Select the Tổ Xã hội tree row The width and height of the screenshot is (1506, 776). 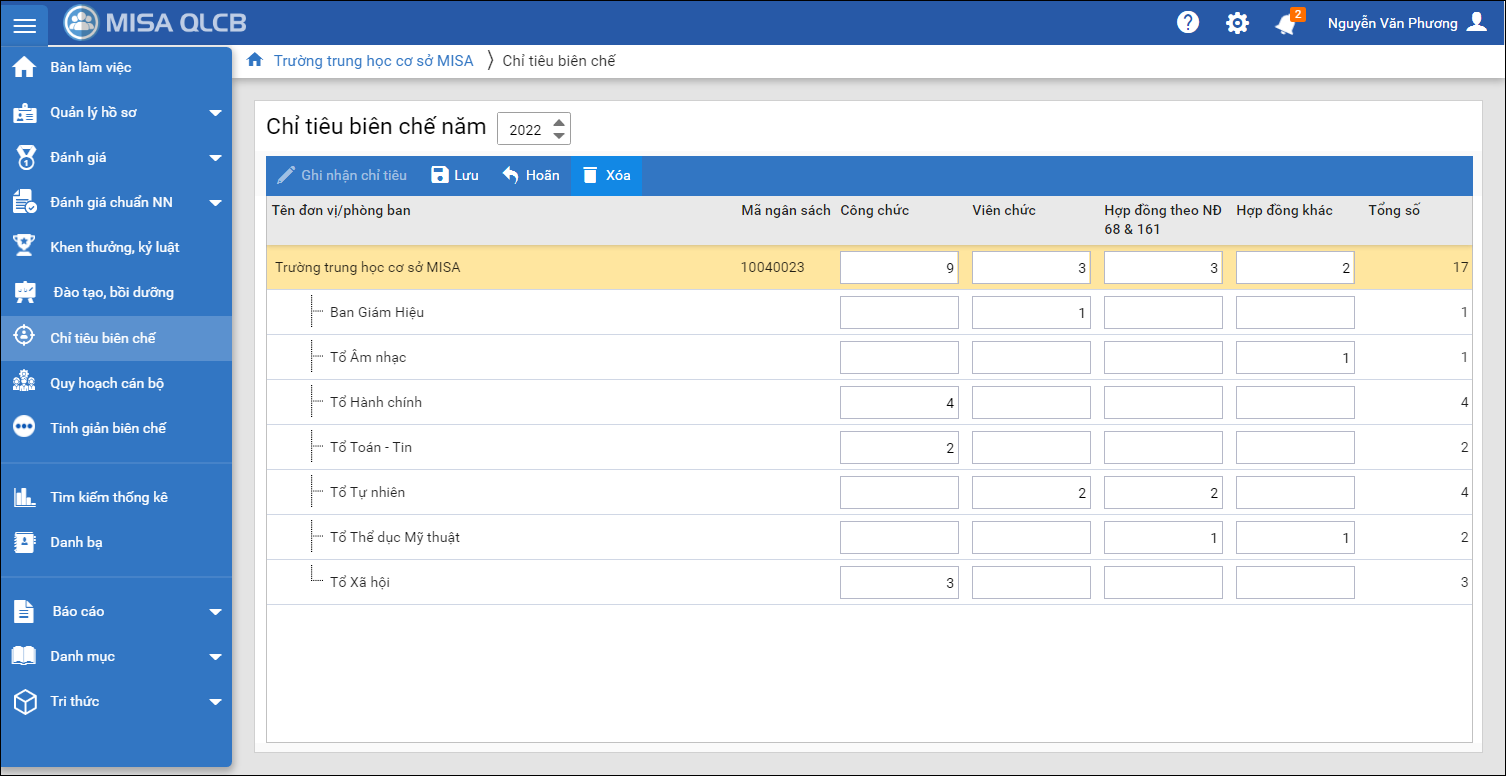click(x=360, y=582)
